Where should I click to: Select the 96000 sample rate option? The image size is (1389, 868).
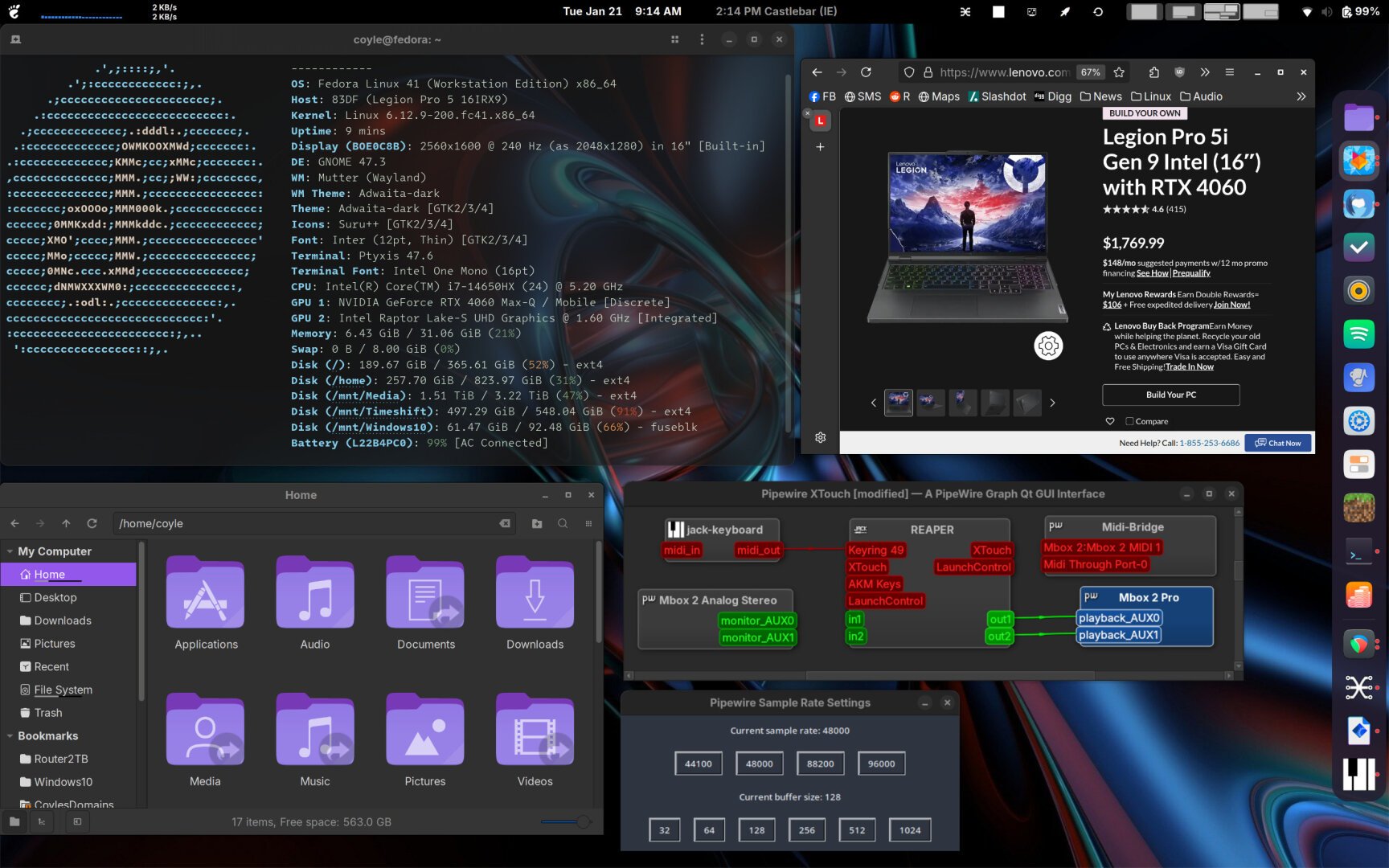[881, 764]
